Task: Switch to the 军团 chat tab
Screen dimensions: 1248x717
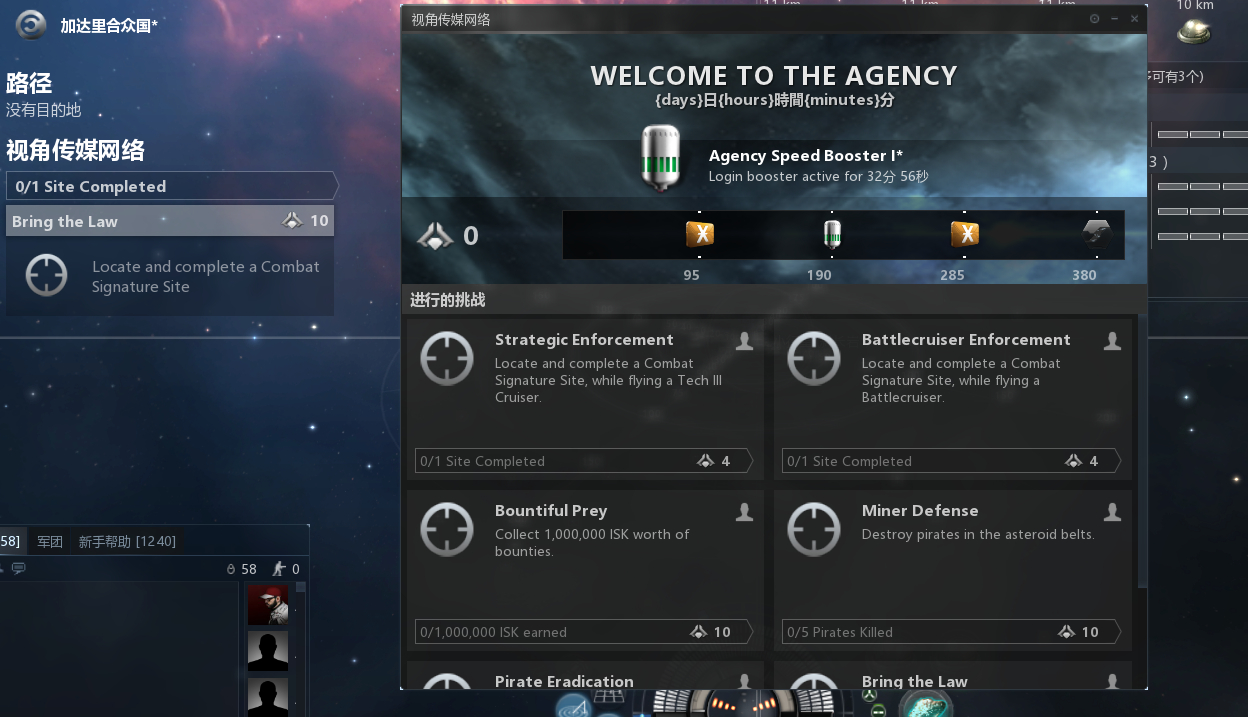Action: 50,542
